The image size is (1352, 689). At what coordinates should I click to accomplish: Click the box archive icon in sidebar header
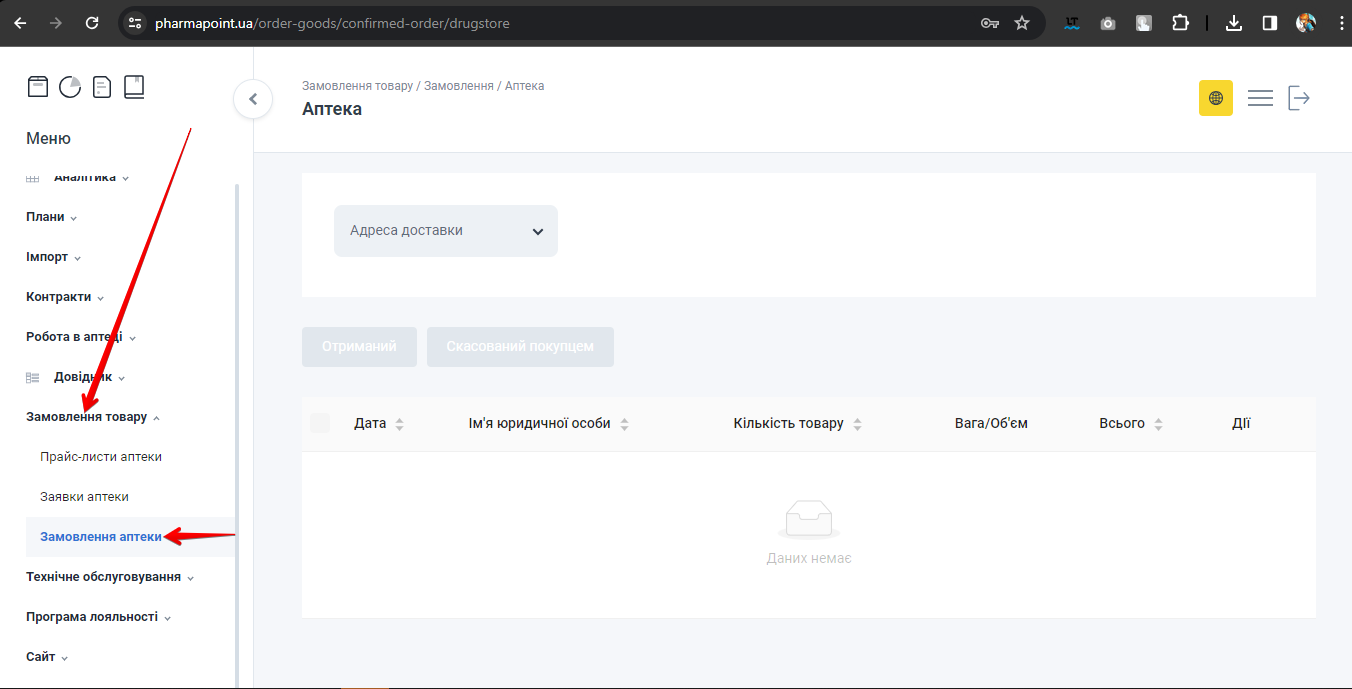(x=38, y=87)
